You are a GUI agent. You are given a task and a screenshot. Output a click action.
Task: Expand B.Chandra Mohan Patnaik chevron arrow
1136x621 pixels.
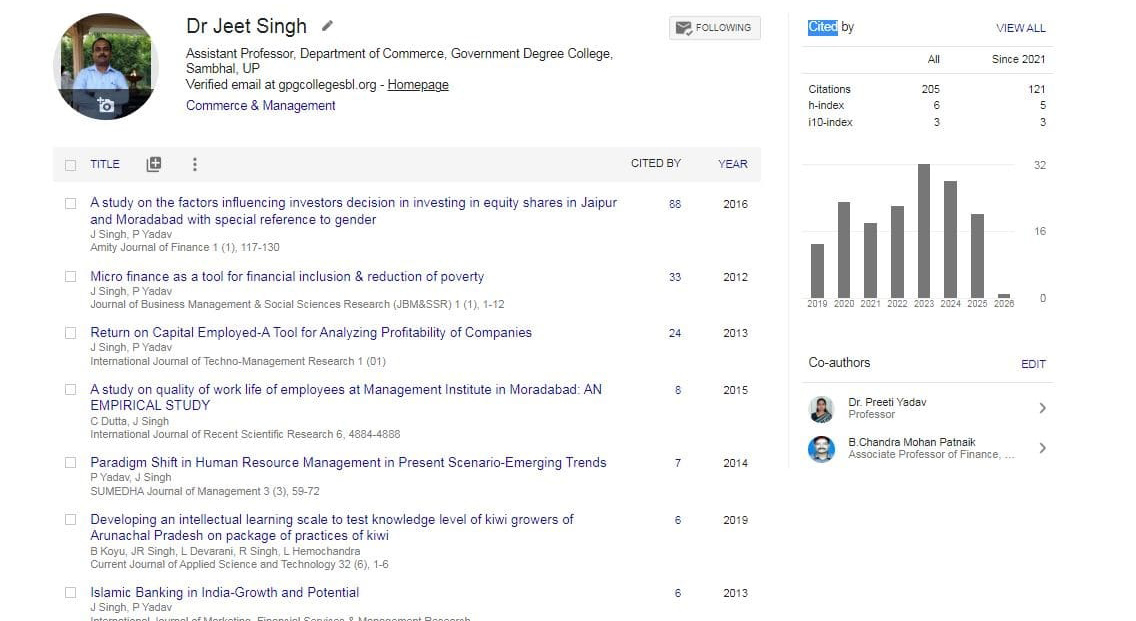(x=1042, y=448)
